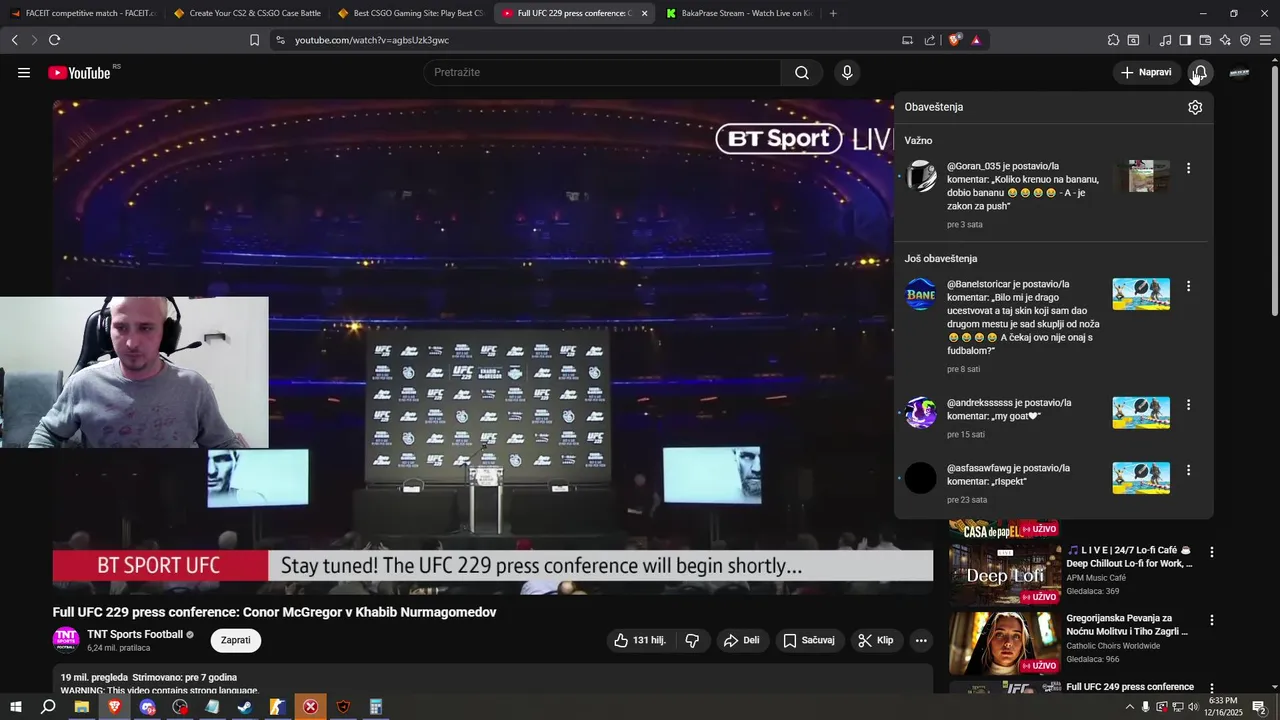Open notification settings gear icon
The height and width of the screenshot is (720, 1280).
click(1195, 107)
